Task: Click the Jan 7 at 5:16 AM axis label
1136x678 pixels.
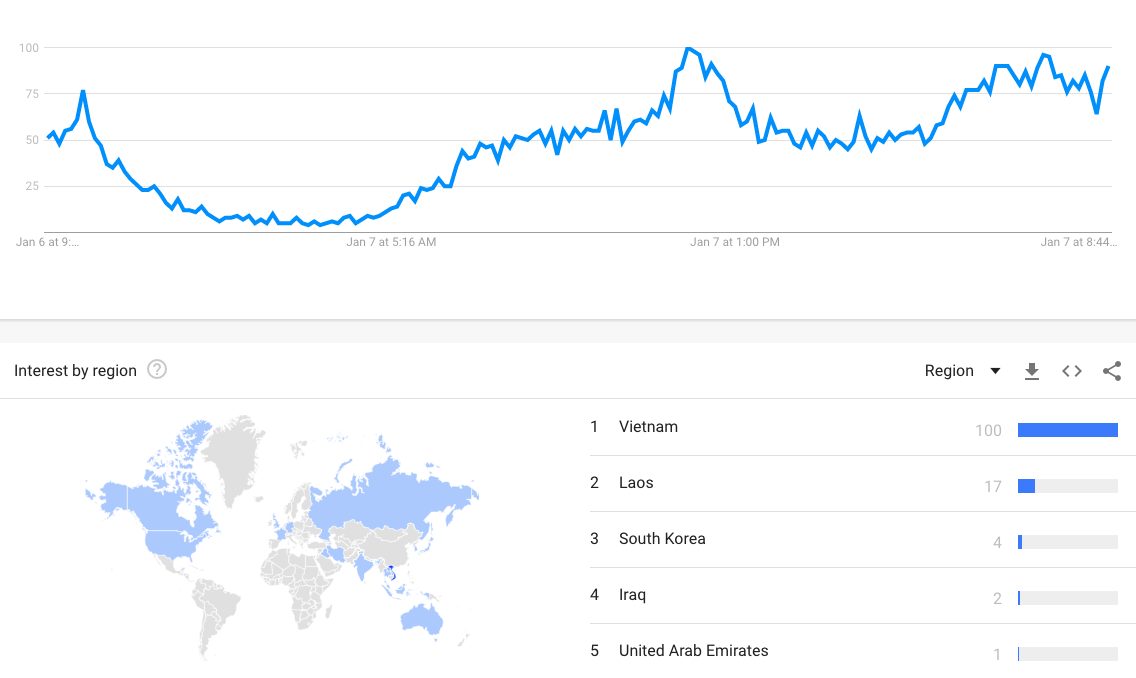Action: 391,242
